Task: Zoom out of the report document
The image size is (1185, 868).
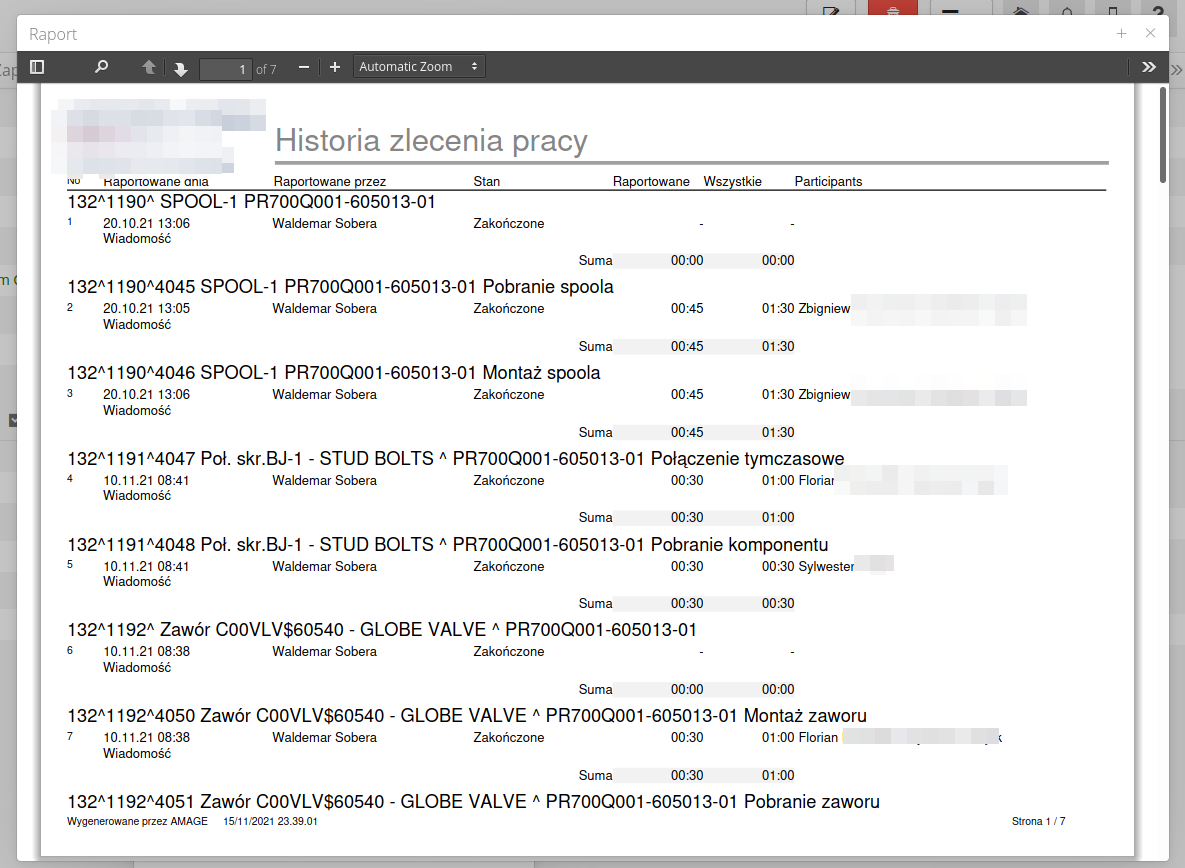Action: (304, 66)
